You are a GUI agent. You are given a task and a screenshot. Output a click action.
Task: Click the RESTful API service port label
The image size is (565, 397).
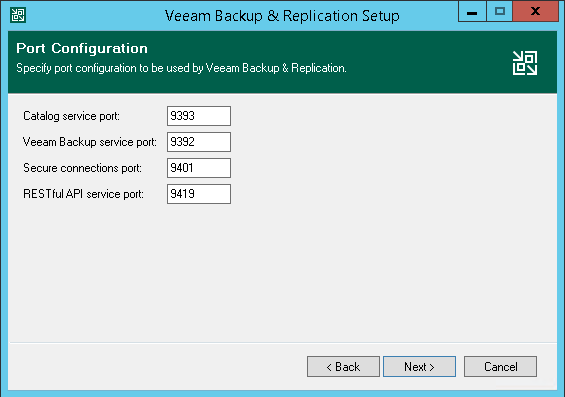point(83,194)
